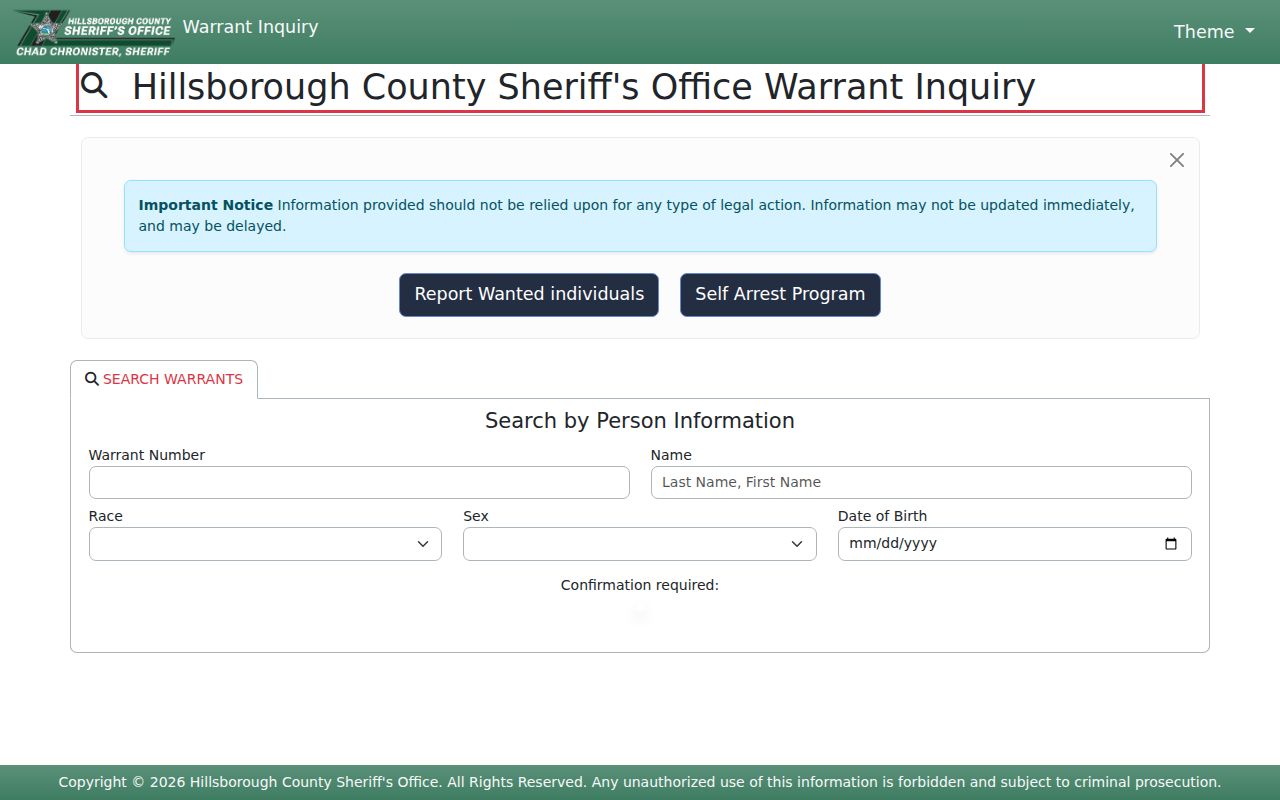This screenshot has width=1280, height=800.
Task: Click the "Search by Person Information" heading
Action: (640, 421)
